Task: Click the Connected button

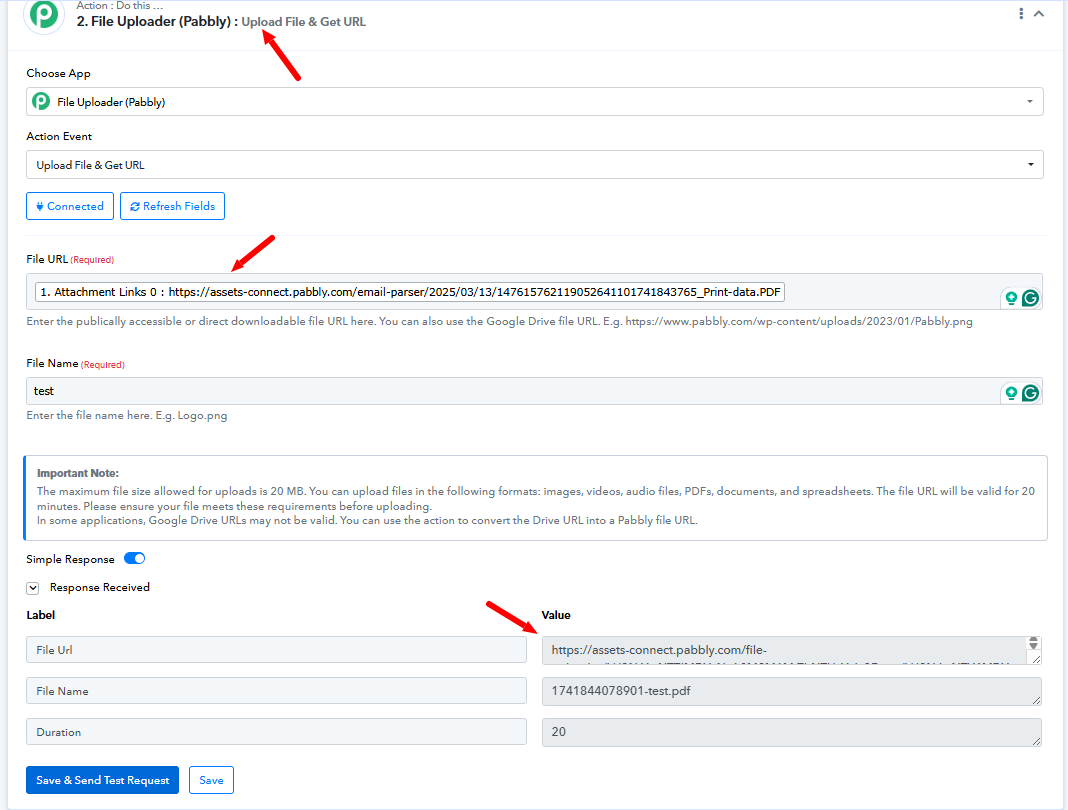Action: click(70, 206)
